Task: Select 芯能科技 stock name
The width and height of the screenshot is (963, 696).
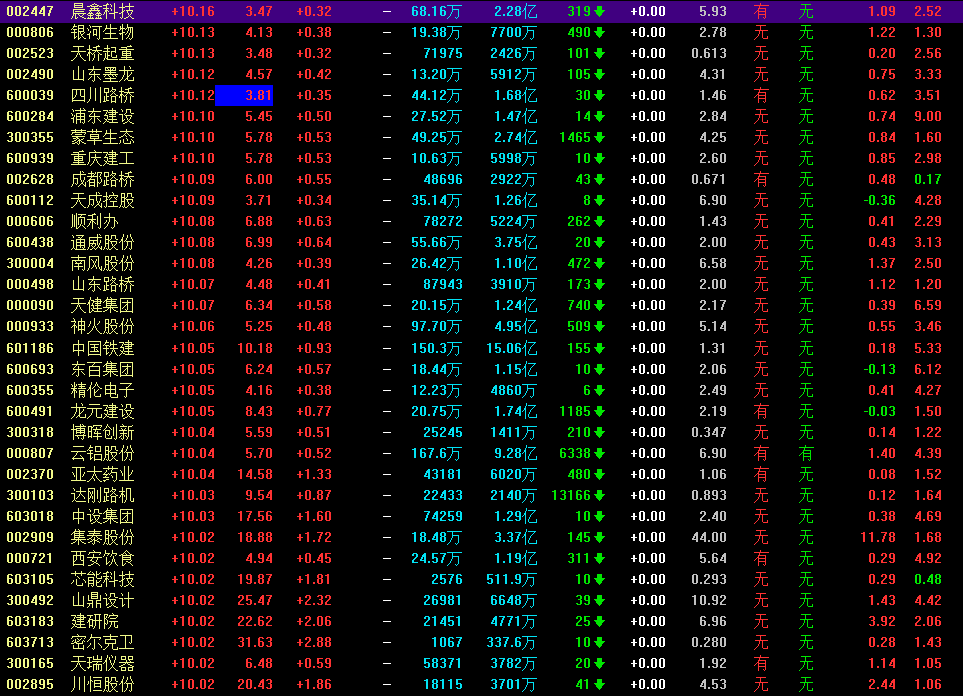Action: click(x=102, y=579)
